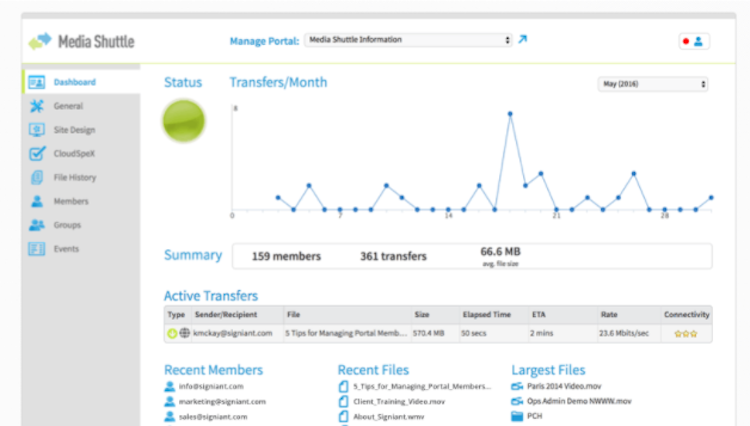Open the Manage Portal dropdown
Viewport: 750px width, 426px height.
tap(408, 40)
